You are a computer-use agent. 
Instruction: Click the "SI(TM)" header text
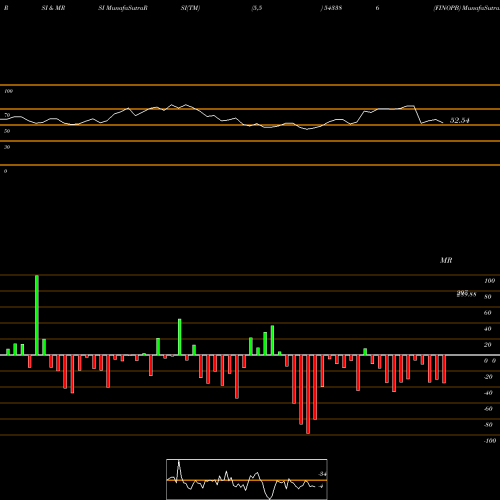coord(190,8)
